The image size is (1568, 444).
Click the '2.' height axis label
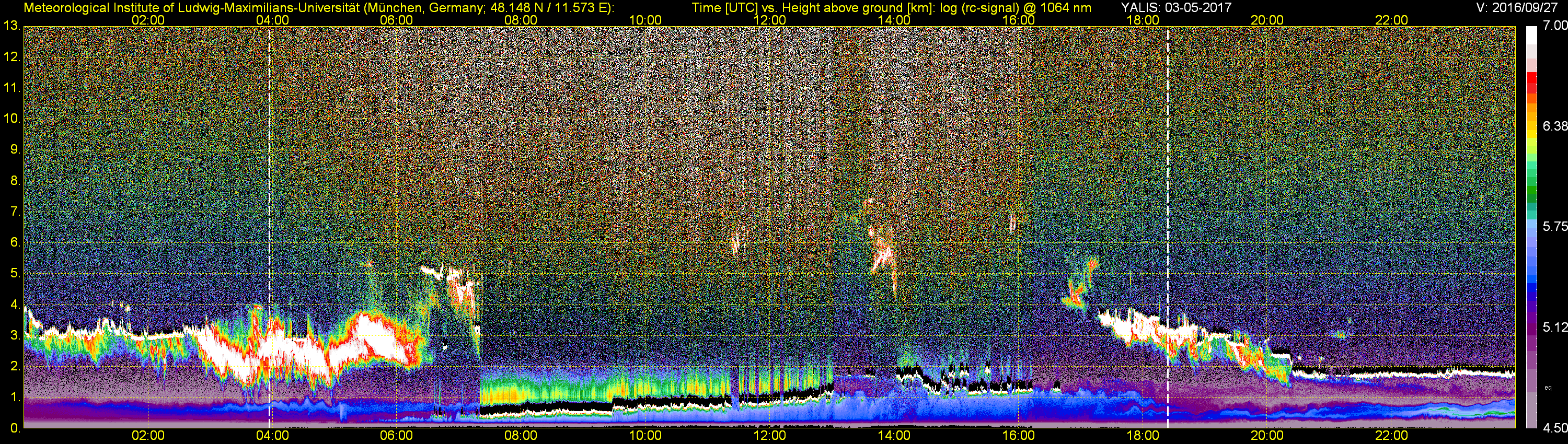(x=15, y=366)
